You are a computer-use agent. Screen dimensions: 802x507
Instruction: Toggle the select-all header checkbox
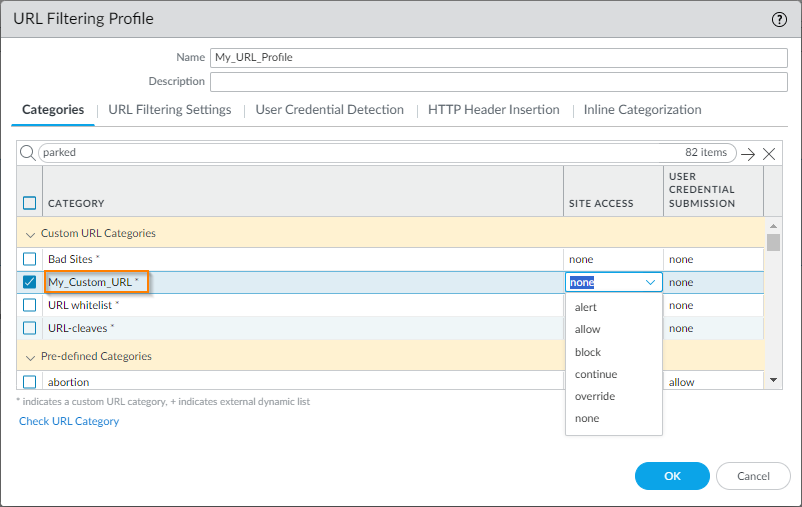(x=30, y=203)
